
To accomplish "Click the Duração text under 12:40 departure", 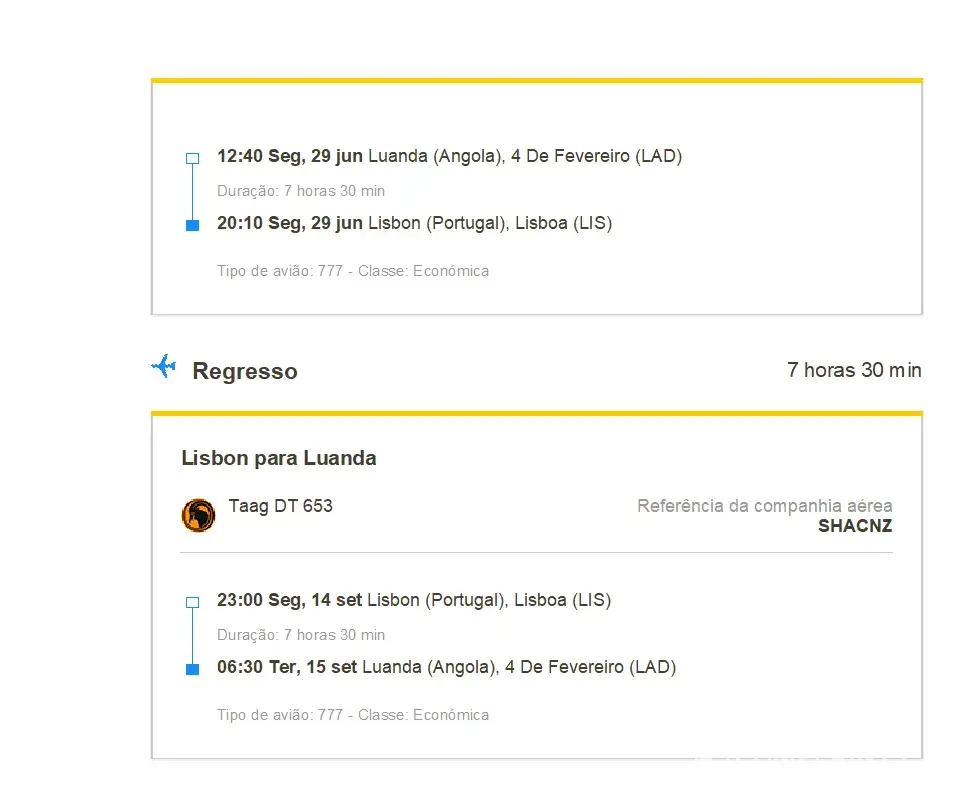I will pyautogui.click(x=301, y=191).
